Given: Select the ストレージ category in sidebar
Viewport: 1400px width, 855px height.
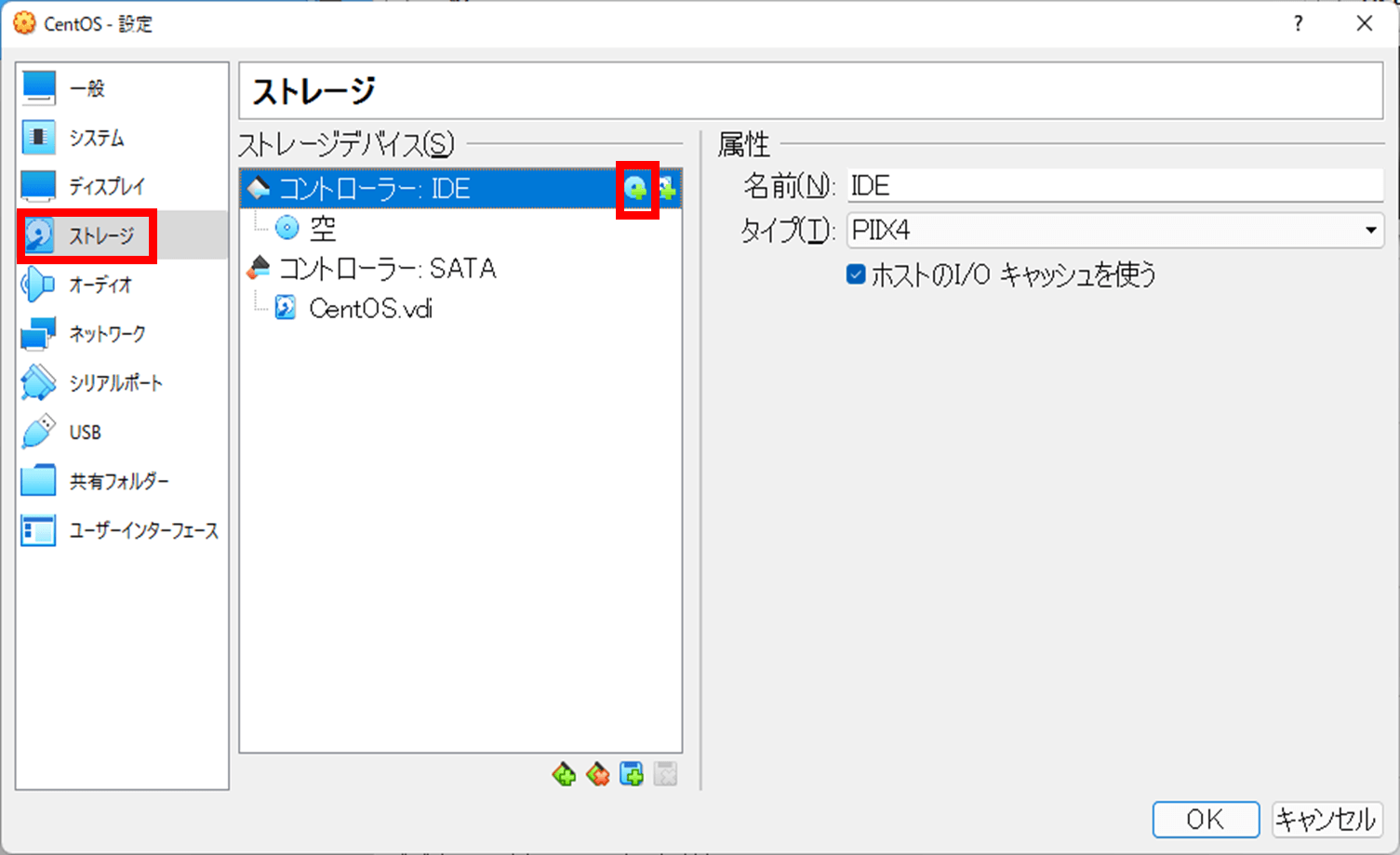Looking at the screenshot, I should tap(122, 235).
